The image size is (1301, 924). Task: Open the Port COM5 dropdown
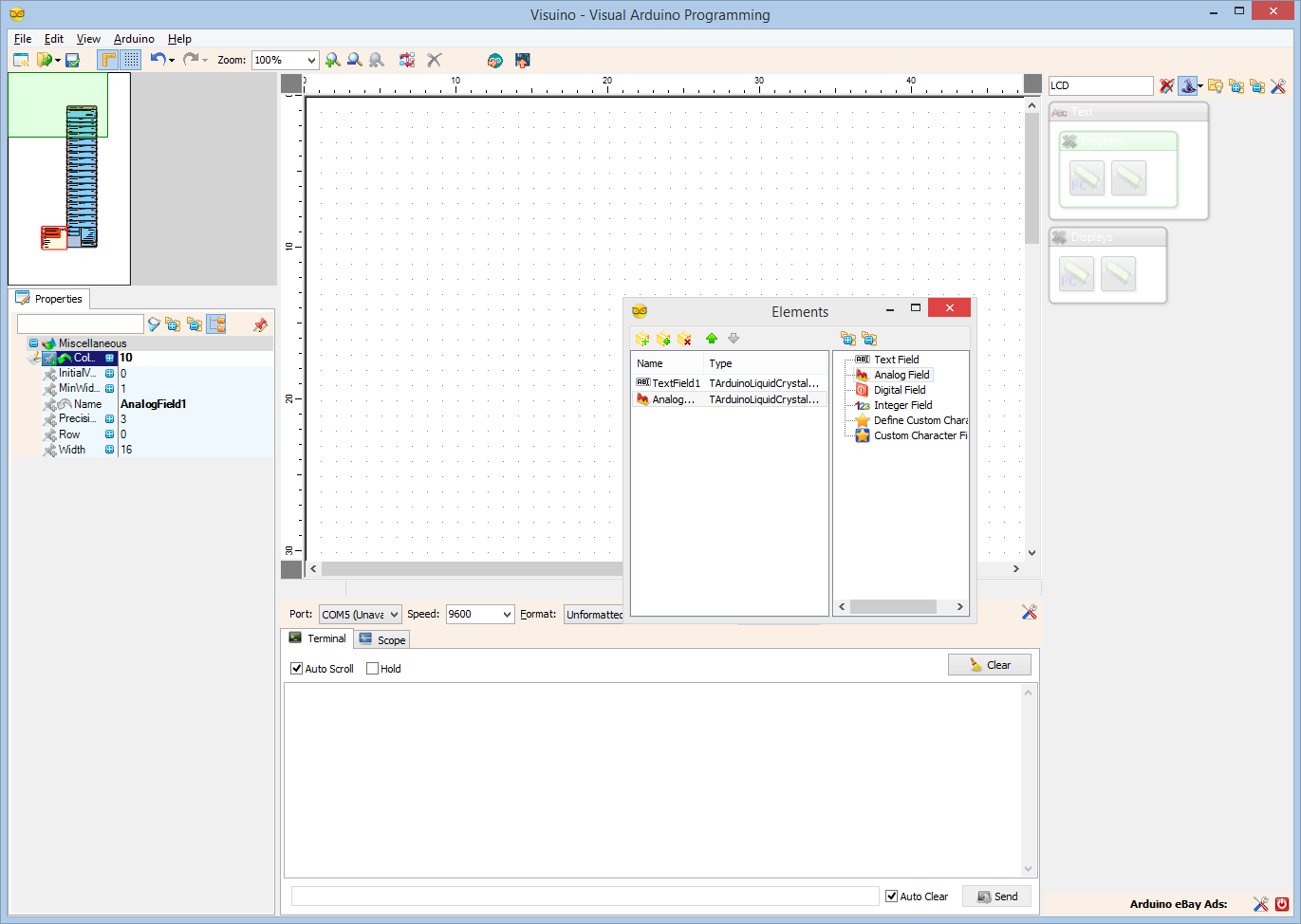click(x=395, y=615)
